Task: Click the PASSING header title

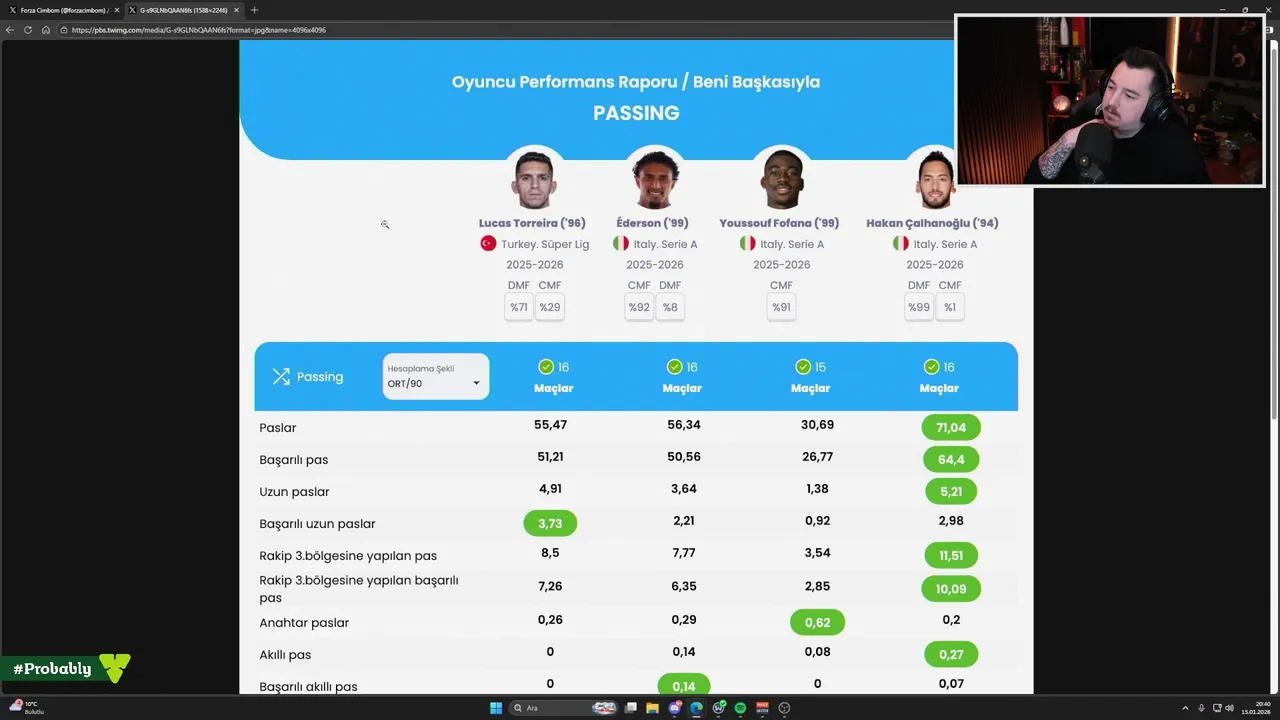Action: pos(636,113)
